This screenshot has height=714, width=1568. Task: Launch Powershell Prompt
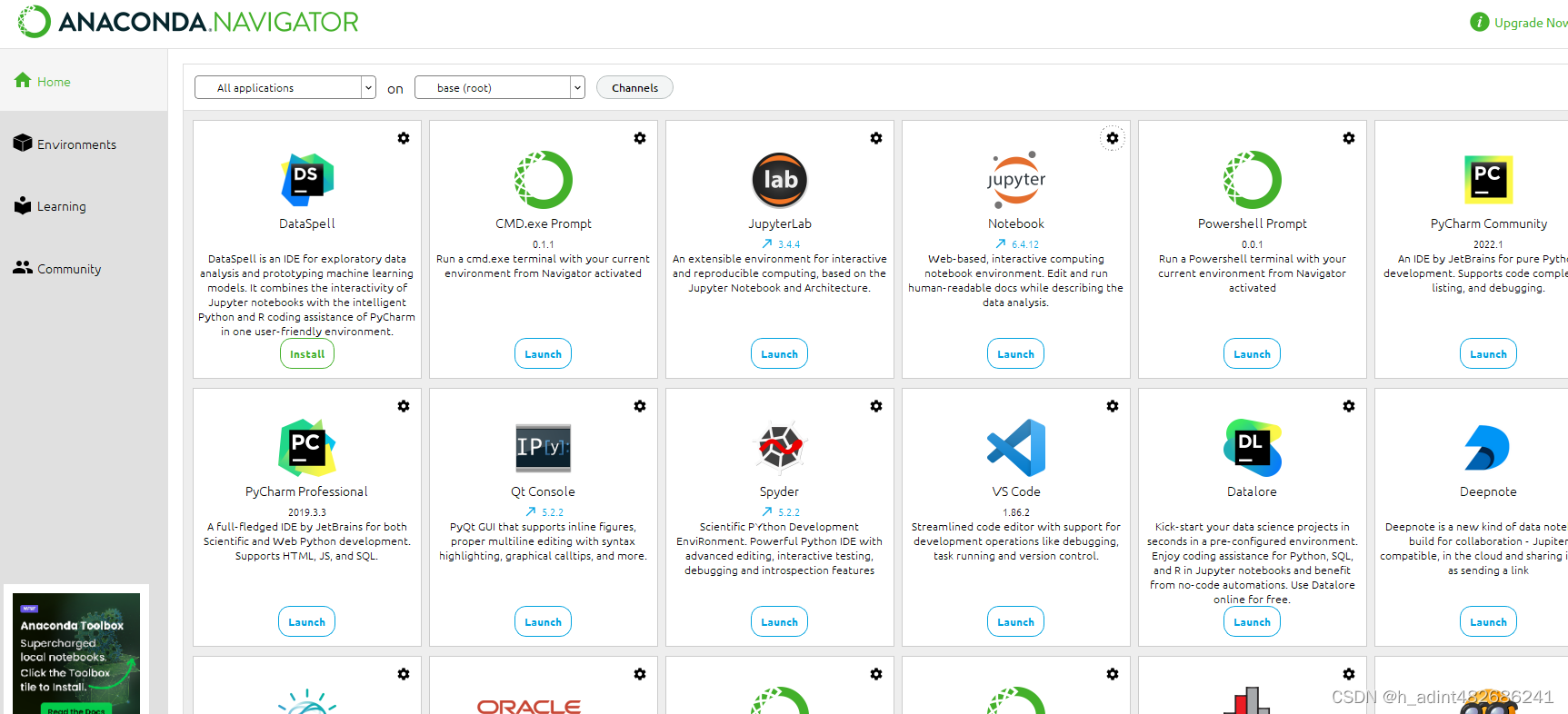pyautogui.click(x=1253, y=353)
